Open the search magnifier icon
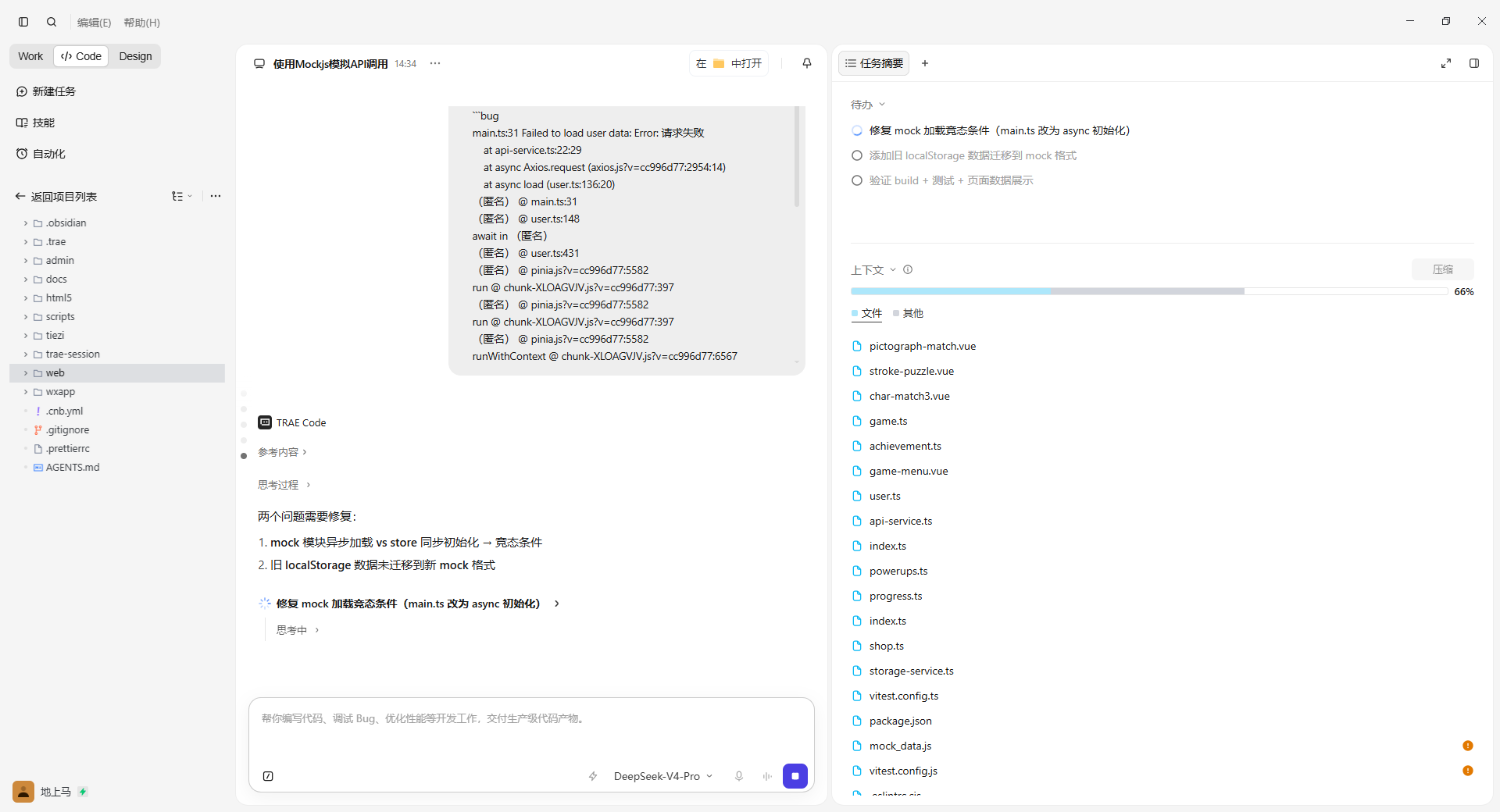This screenshot has height=812, width=1500. (52, 22)
